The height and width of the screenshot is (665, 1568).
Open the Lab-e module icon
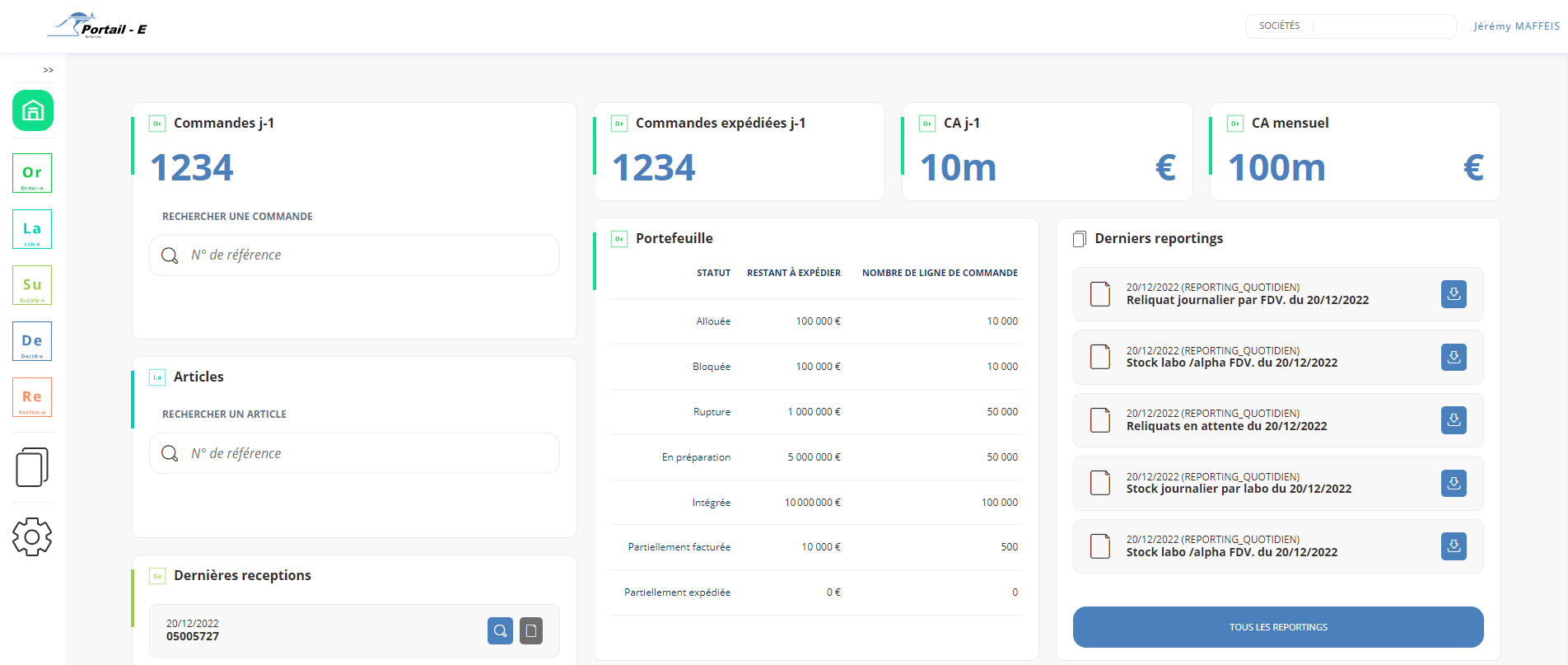coord(32,229)
